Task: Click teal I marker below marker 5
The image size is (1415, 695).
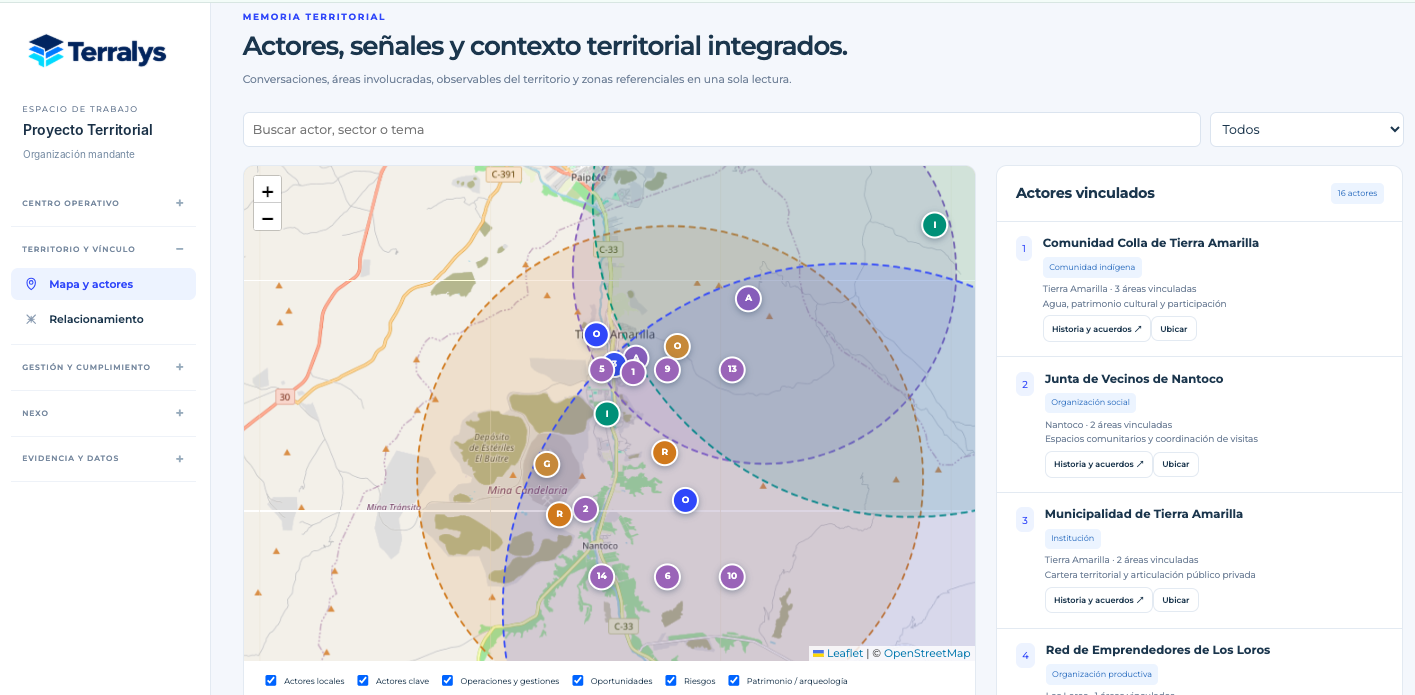Action: (607, 414)
